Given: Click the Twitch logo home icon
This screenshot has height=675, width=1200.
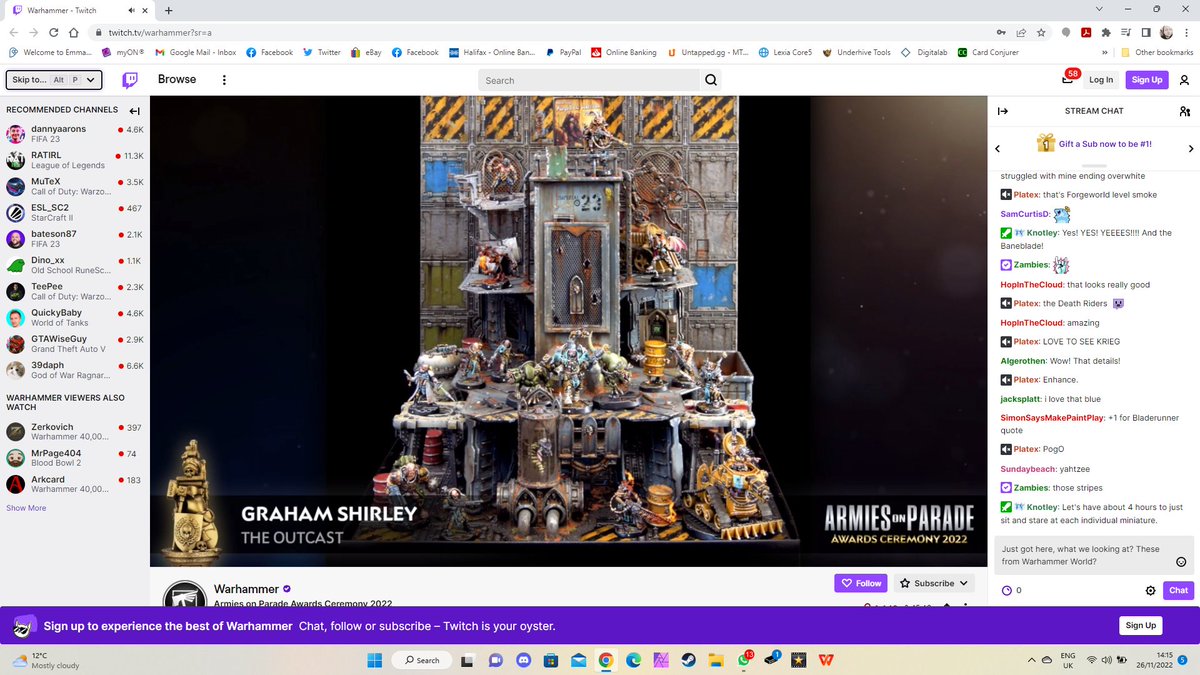Looking at the screenshot, I should pyautogui.click(x=131, y=80).
